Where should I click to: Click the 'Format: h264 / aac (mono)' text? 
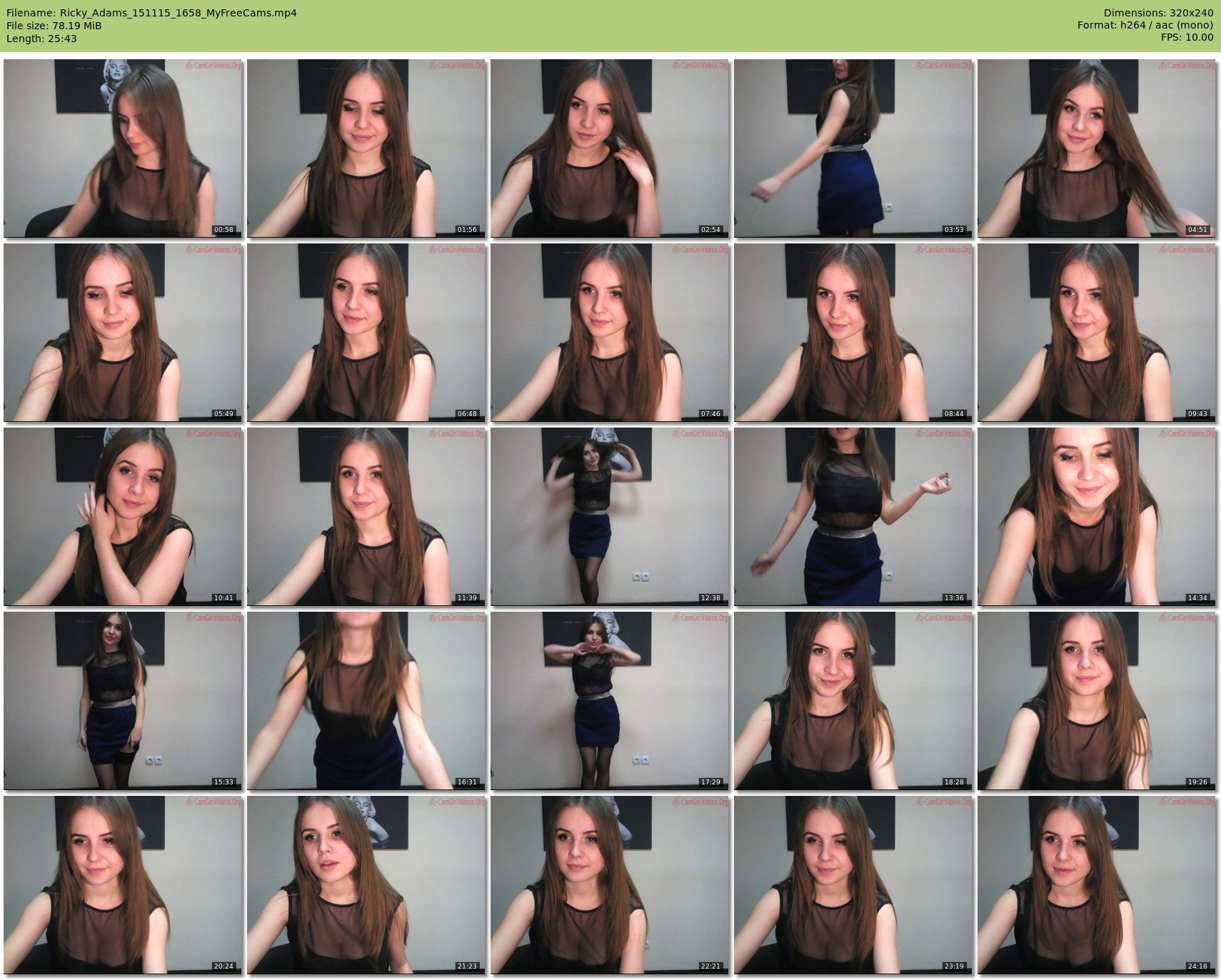tap(1145, 26)
